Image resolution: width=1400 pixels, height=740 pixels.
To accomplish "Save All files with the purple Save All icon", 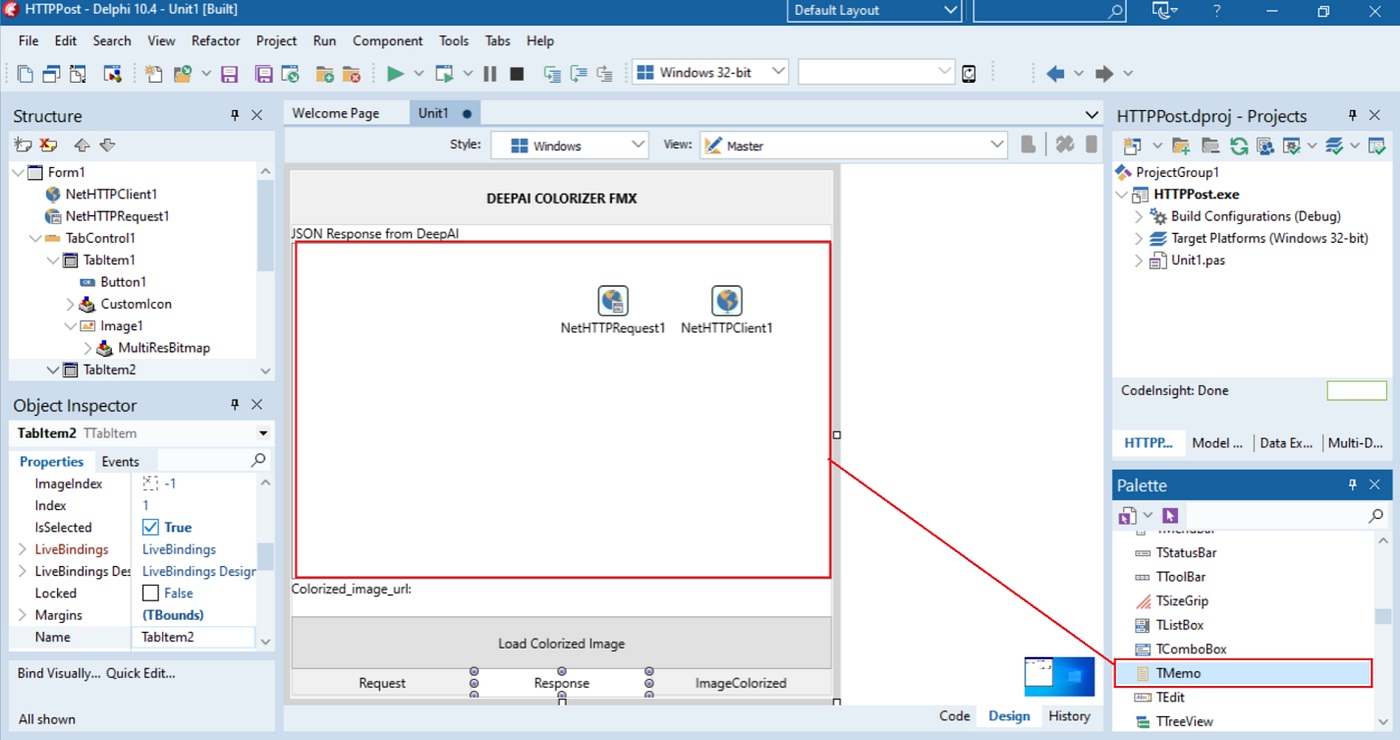I will coord(262,72).
